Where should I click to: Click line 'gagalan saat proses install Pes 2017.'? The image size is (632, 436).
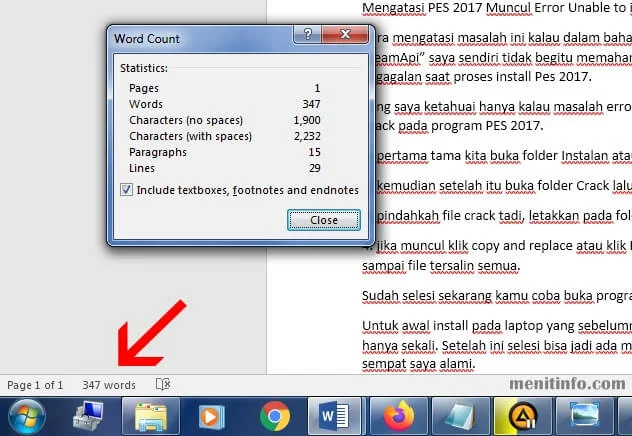484,77
